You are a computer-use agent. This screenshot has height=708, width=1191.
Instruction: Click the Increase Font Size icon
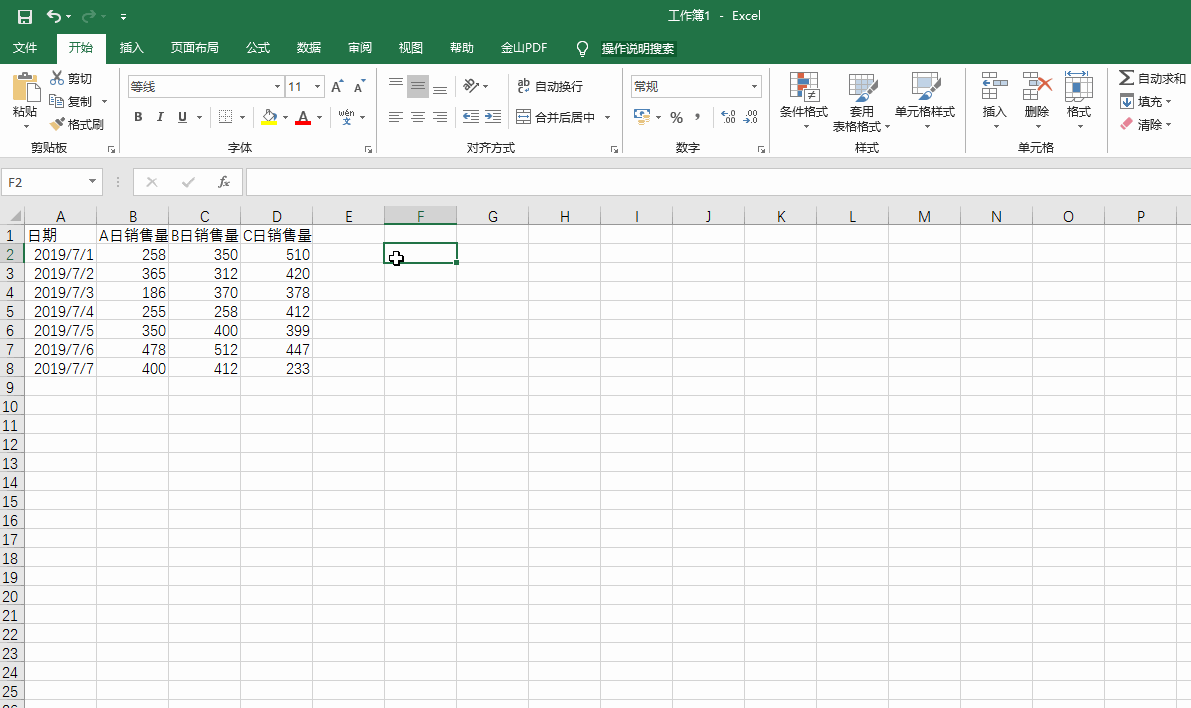coord(337,87)
